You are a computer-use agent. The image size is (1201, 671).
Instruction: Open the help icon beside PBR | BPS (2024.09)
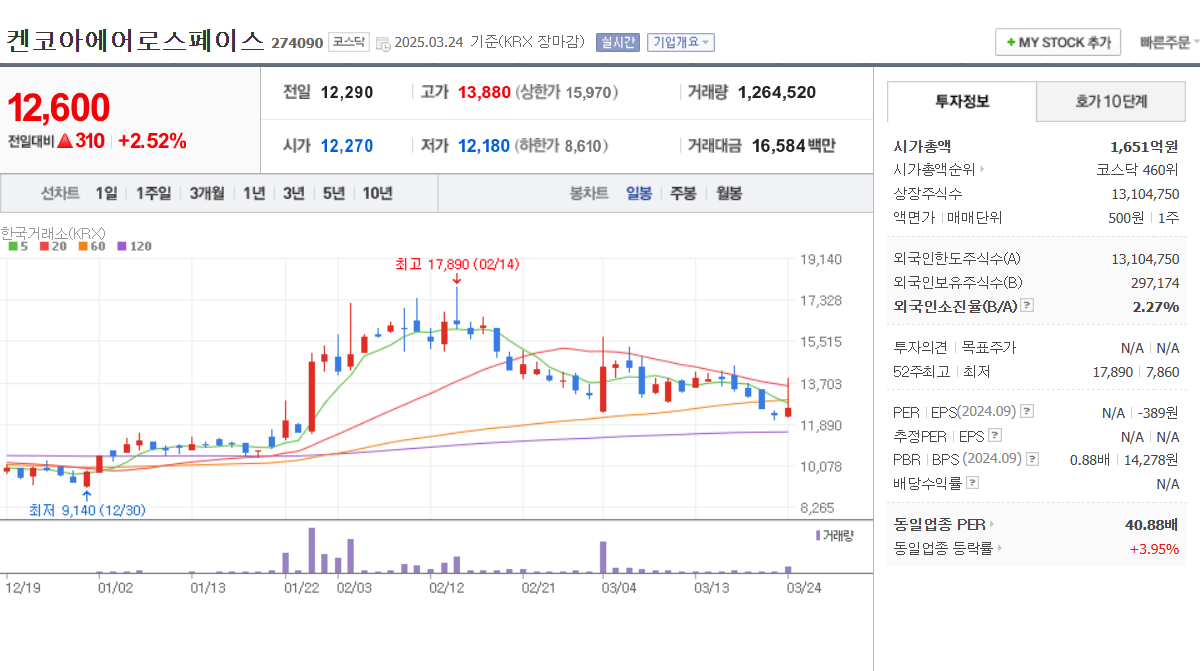(x=1032, y=460)
